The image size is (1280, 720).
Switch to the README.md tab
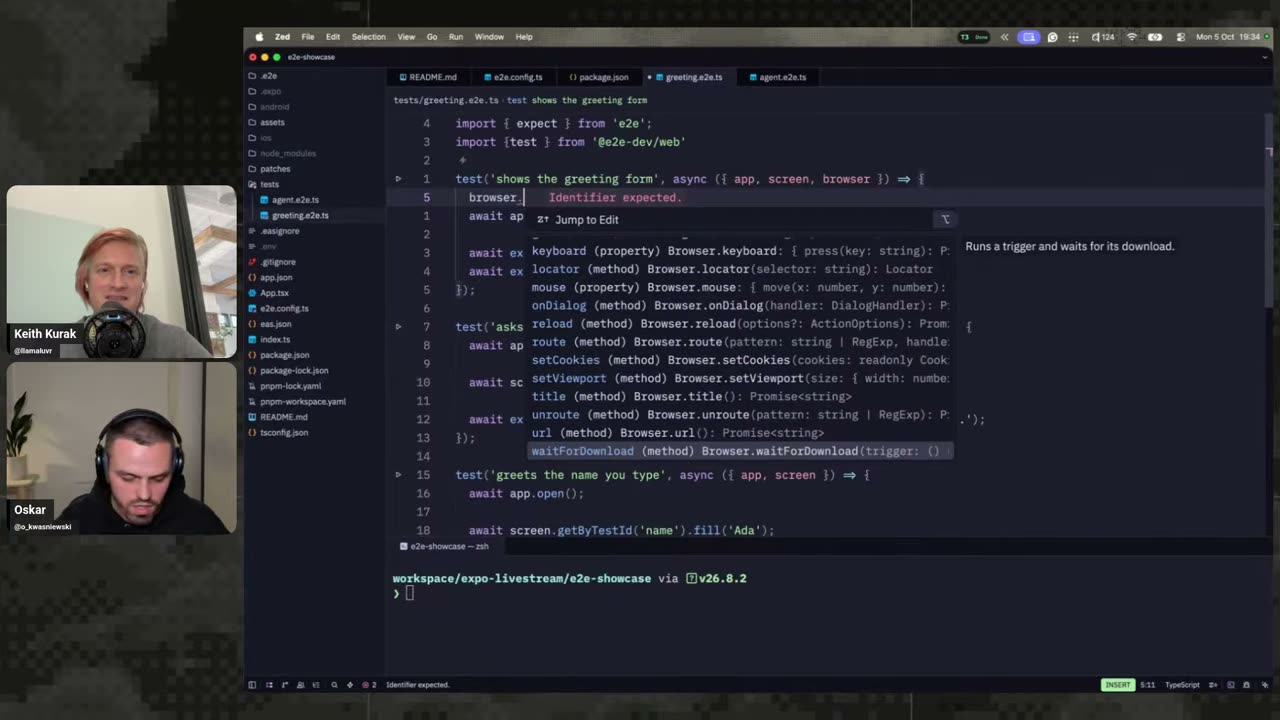[x=427, y=77]
